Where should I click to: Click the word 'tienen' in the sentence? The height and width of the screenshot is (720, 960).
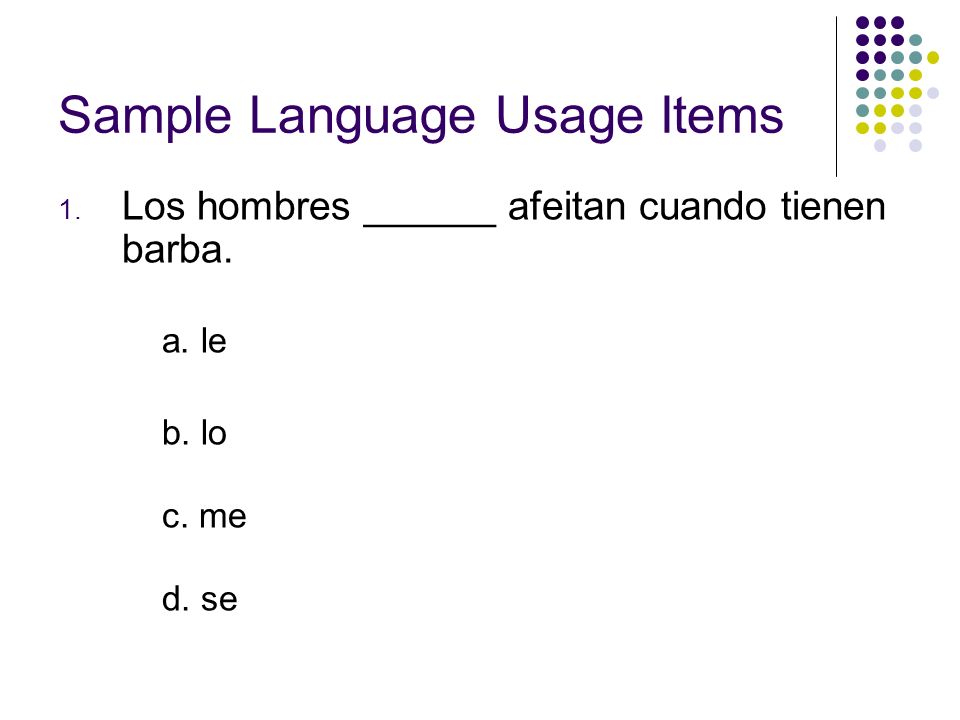833,206
